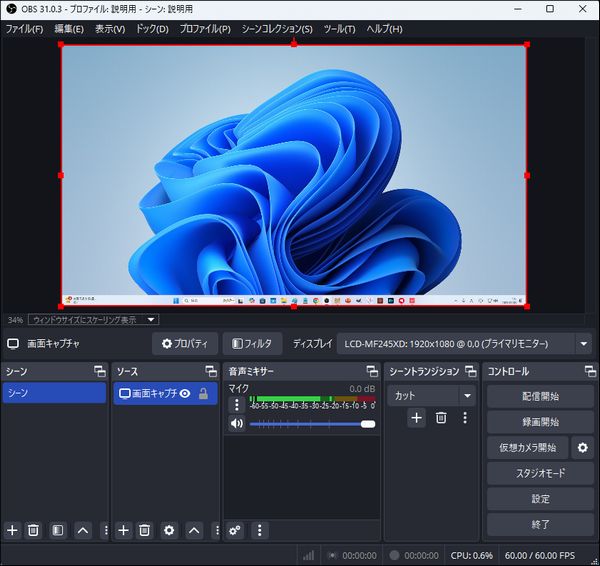Click the preview canvas showing desktop capture

pyautogui.click(x=294, y=175)
